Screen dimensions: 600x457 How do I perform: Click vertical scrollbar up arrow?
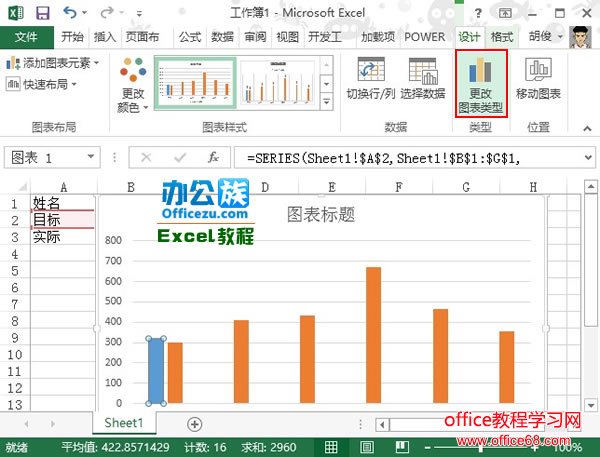pyautogui.click(x=590, y=188)
